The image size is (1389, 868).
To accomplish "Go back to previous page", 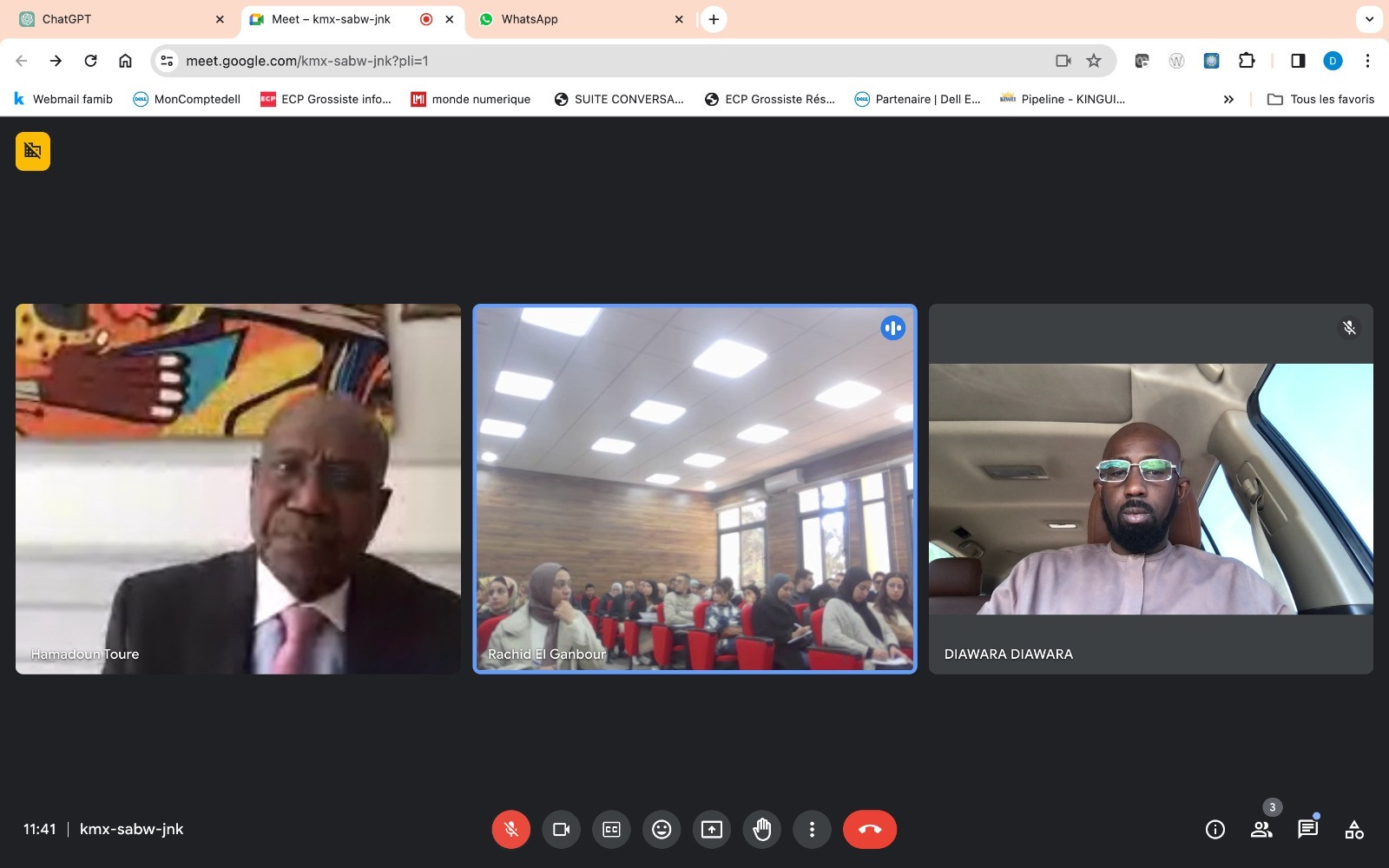I will point(22,61).
